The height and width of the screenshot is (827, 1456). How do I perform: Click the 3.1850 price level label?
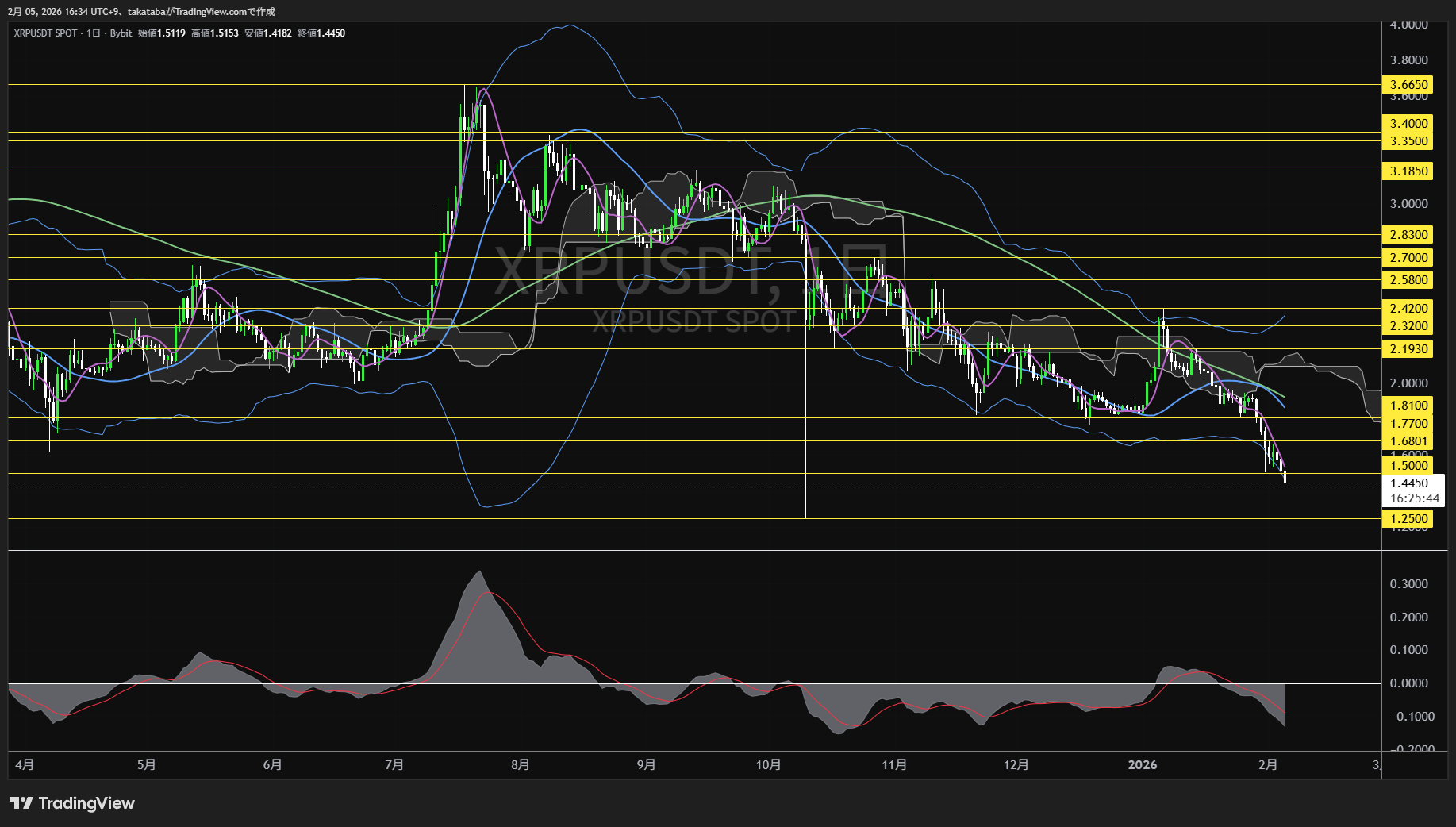1408,171
